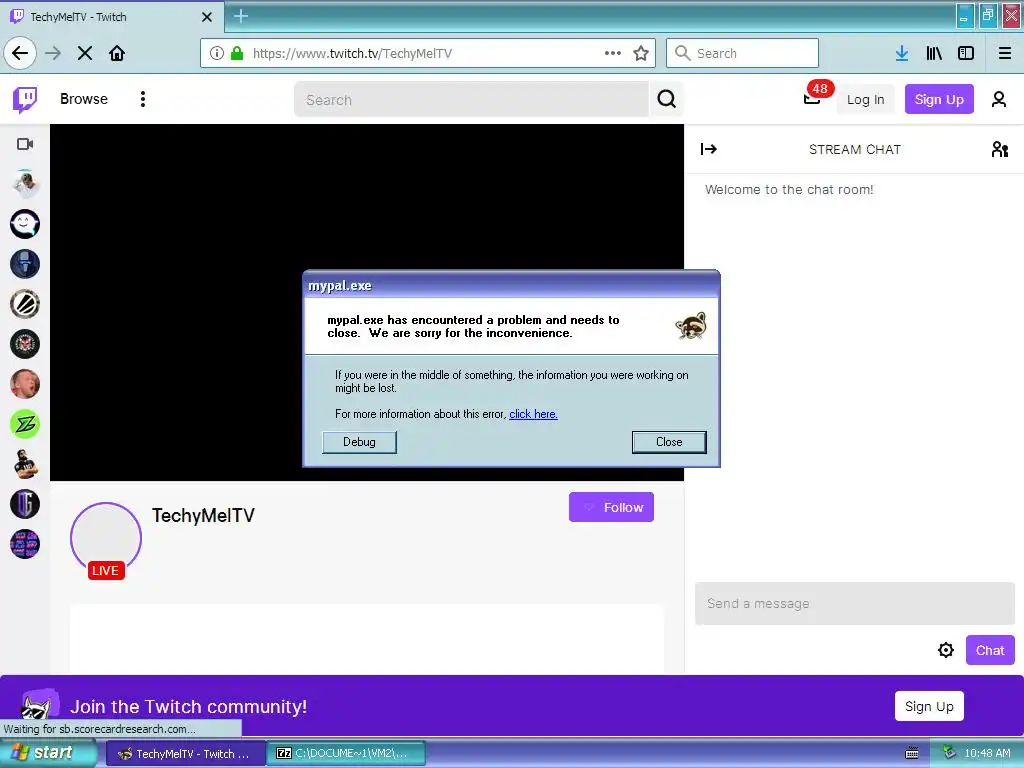Click the TechyMelTV LIVE avatar

click(x=106, y=539)
